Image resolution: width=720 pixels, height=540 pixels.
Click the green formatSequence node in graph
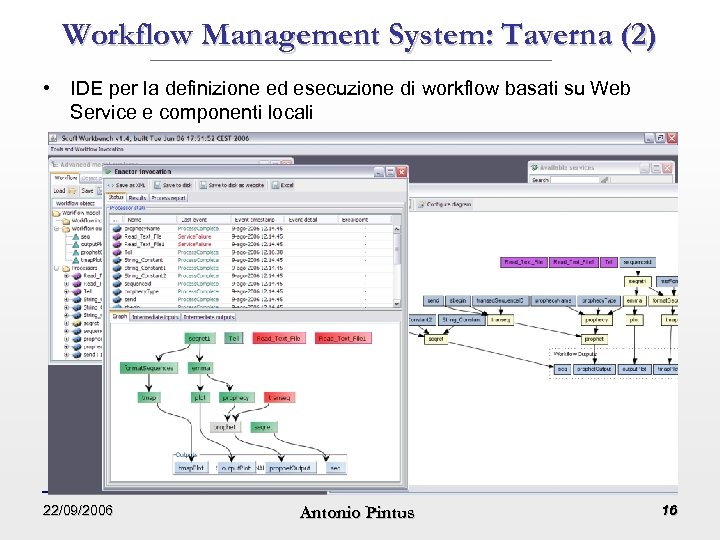click(x=148, y=368)
